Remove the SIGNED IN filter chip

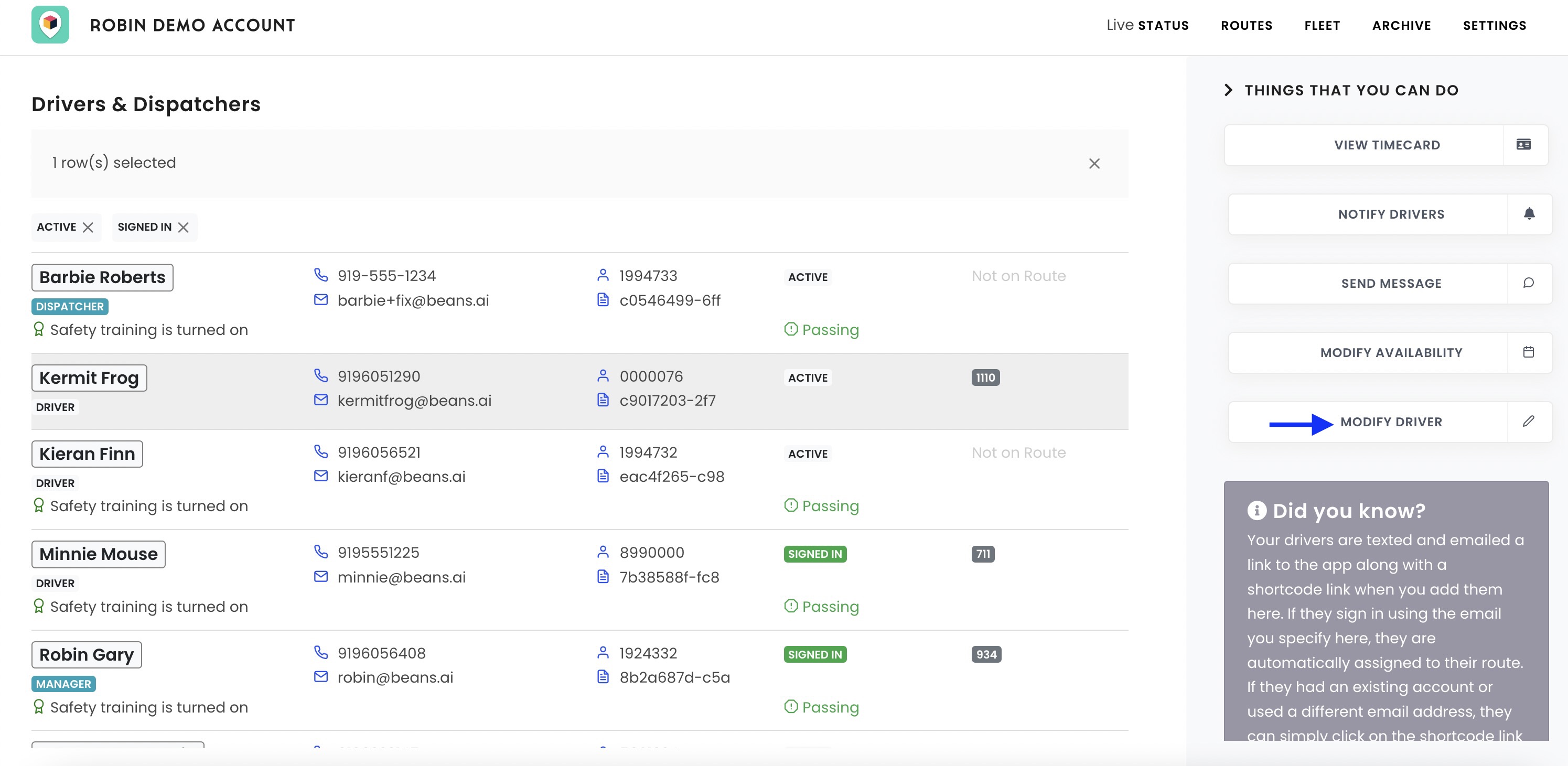[x=183, y=228]
